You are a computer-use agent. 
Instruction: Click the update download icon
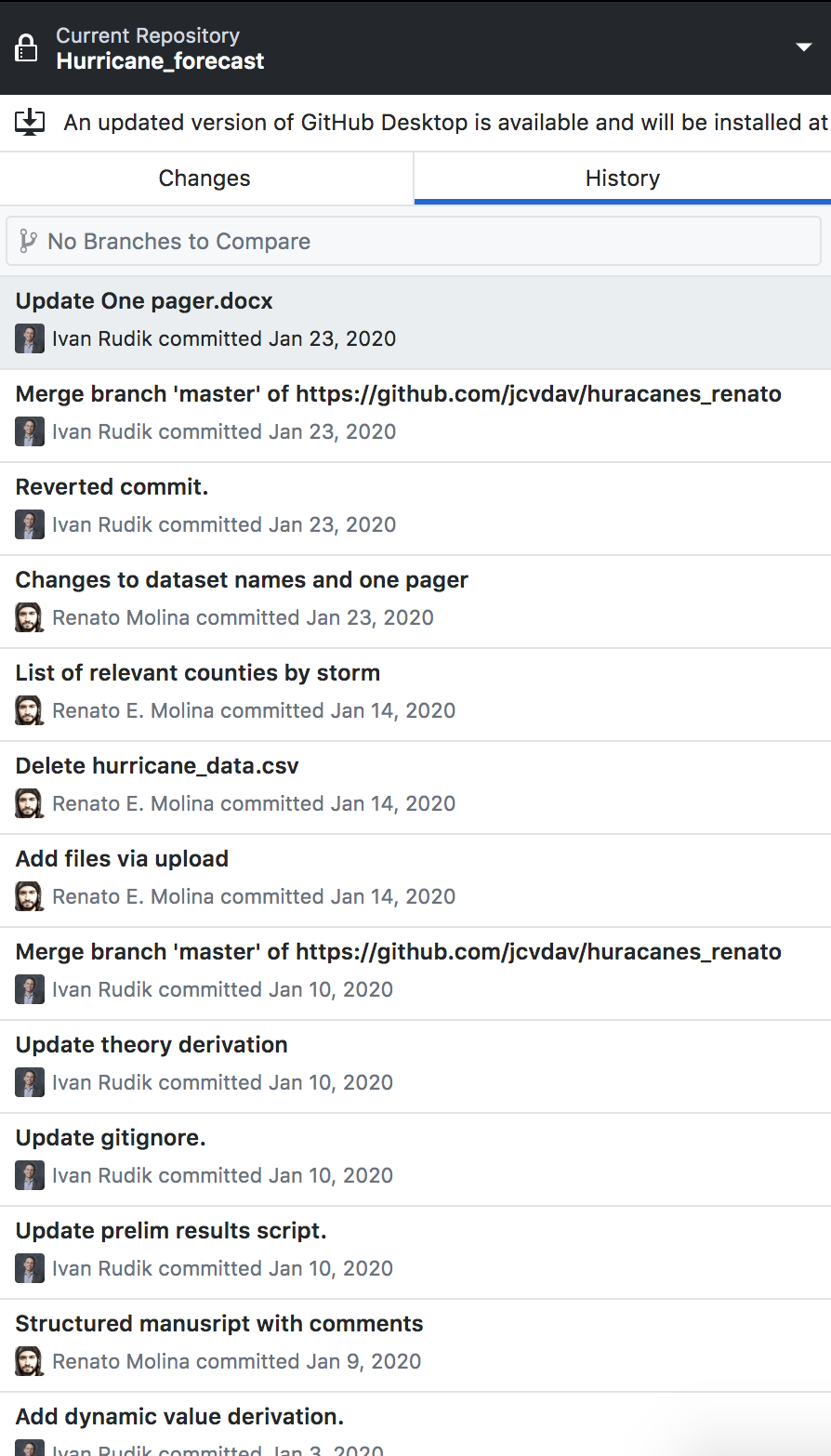point(30,122)
